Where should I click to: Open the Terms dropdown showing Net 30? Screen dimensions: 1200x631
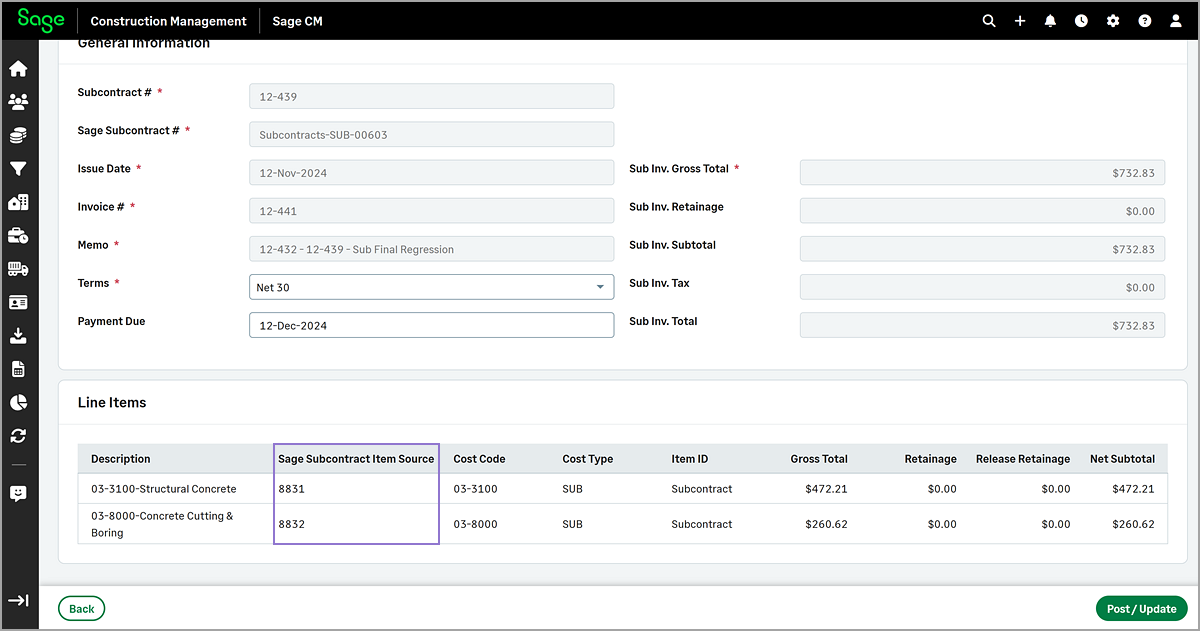431,287
